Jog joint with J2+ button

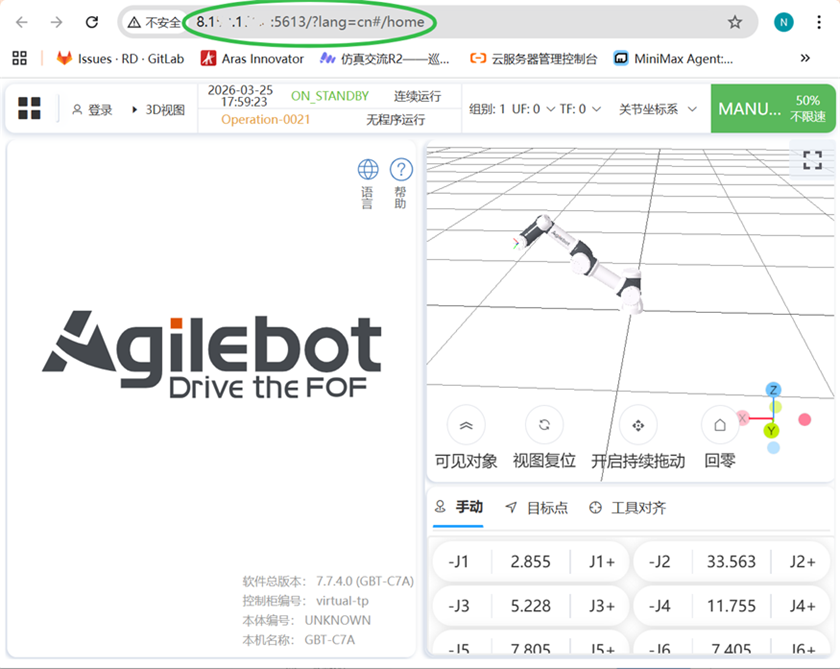[802, 561]
